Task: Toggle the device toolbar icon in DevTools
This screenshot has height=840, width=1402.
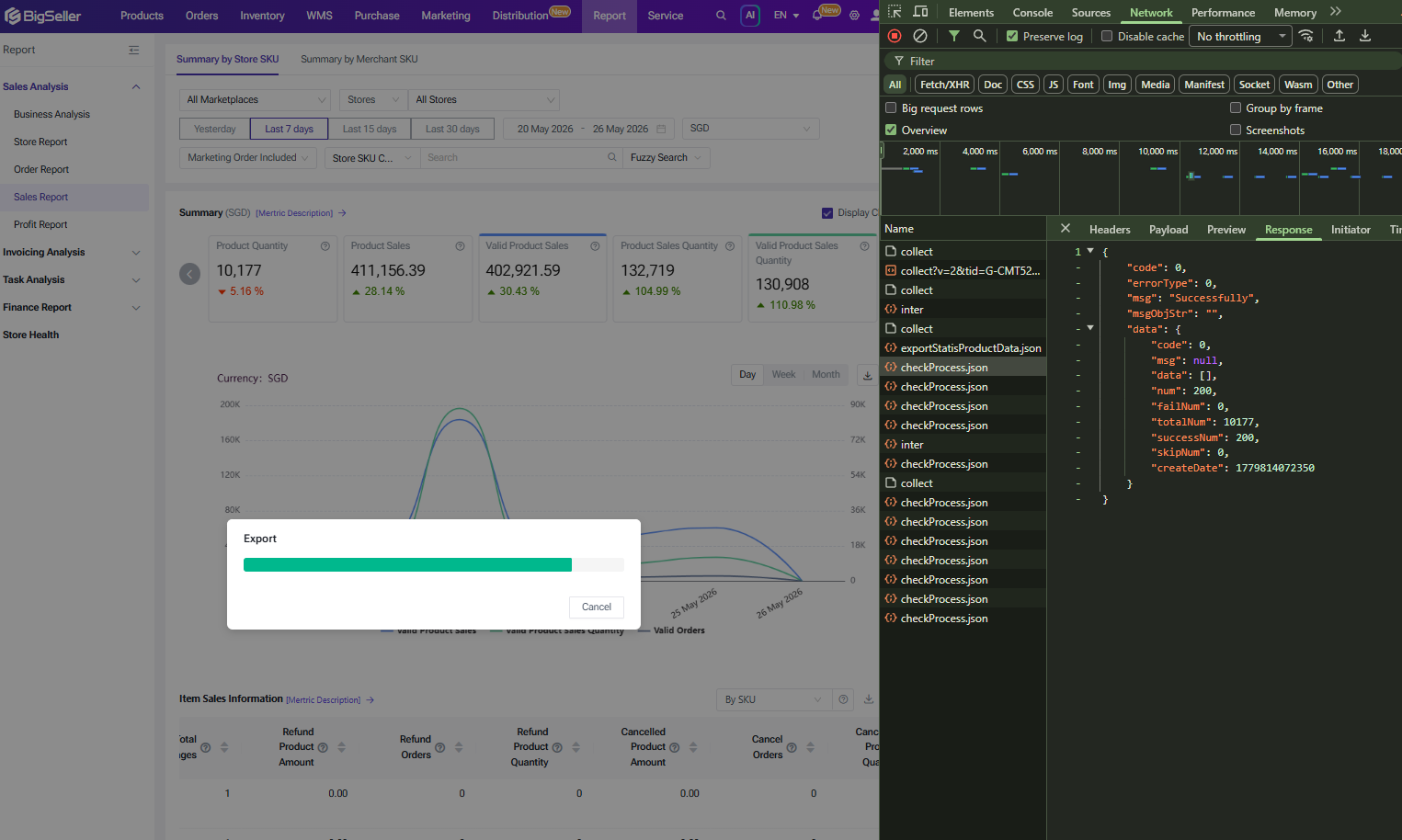Action: pos(920,12)
